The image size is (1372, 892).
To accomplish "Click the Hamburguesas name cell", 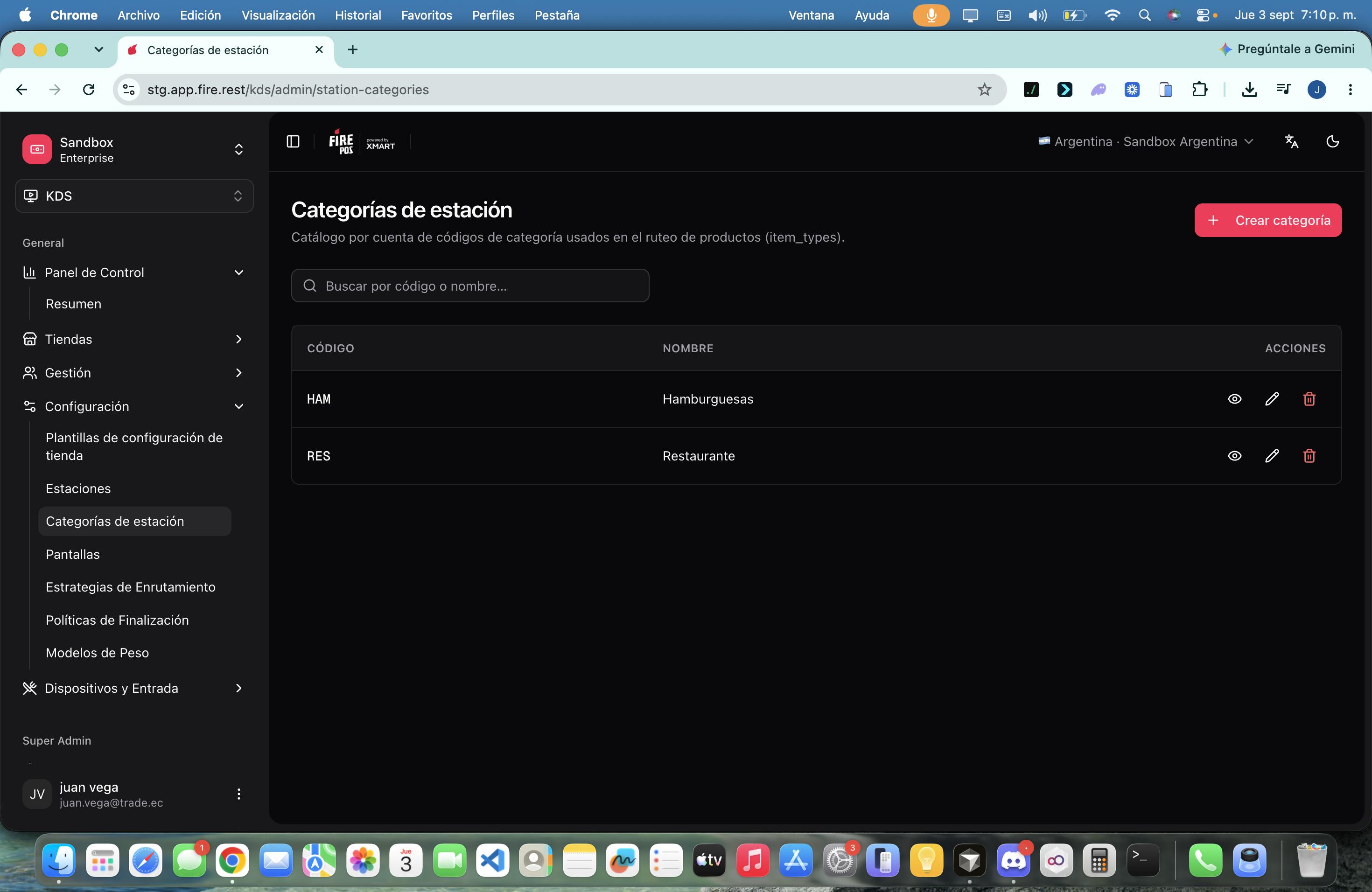I will coord(707,399).
